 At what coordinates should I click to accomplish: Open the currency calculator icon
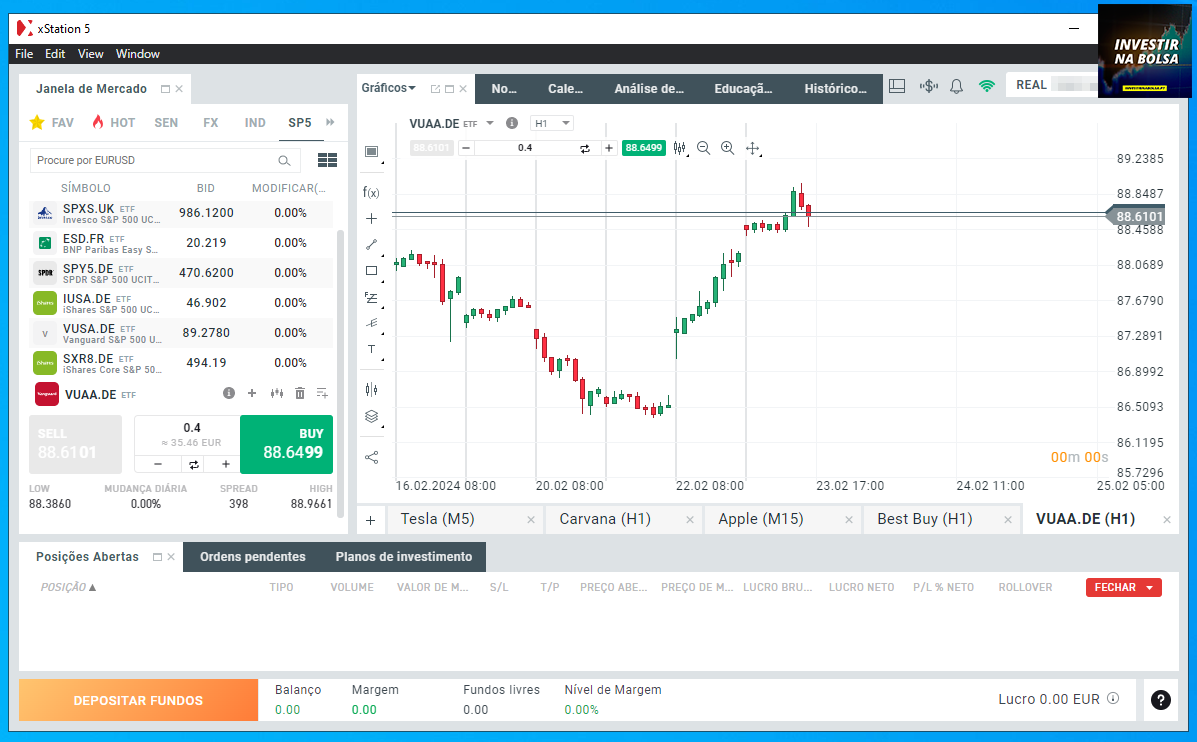[x=928, y=86]
